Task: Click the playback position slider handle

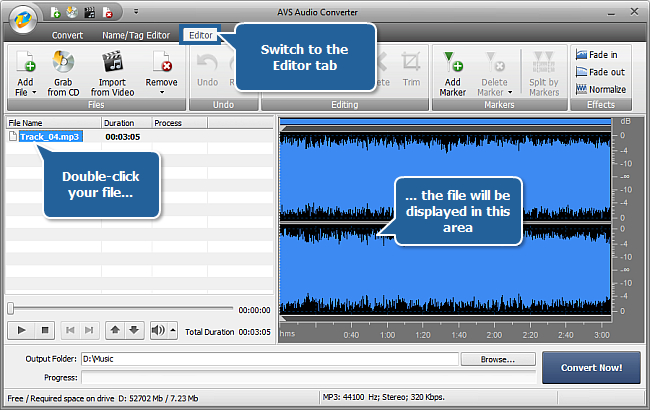Action: tap(11, 308)
